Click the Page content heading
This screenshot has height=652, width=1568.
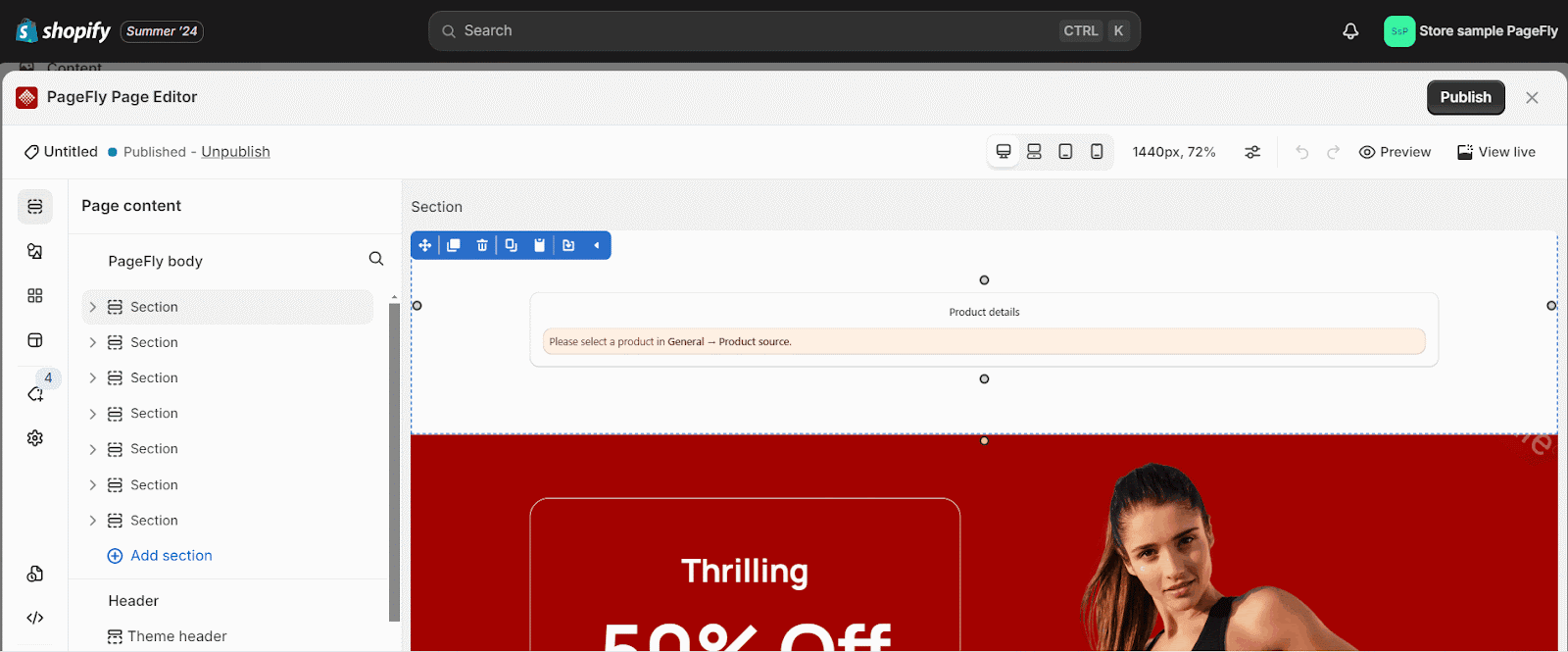coord(131,206)
